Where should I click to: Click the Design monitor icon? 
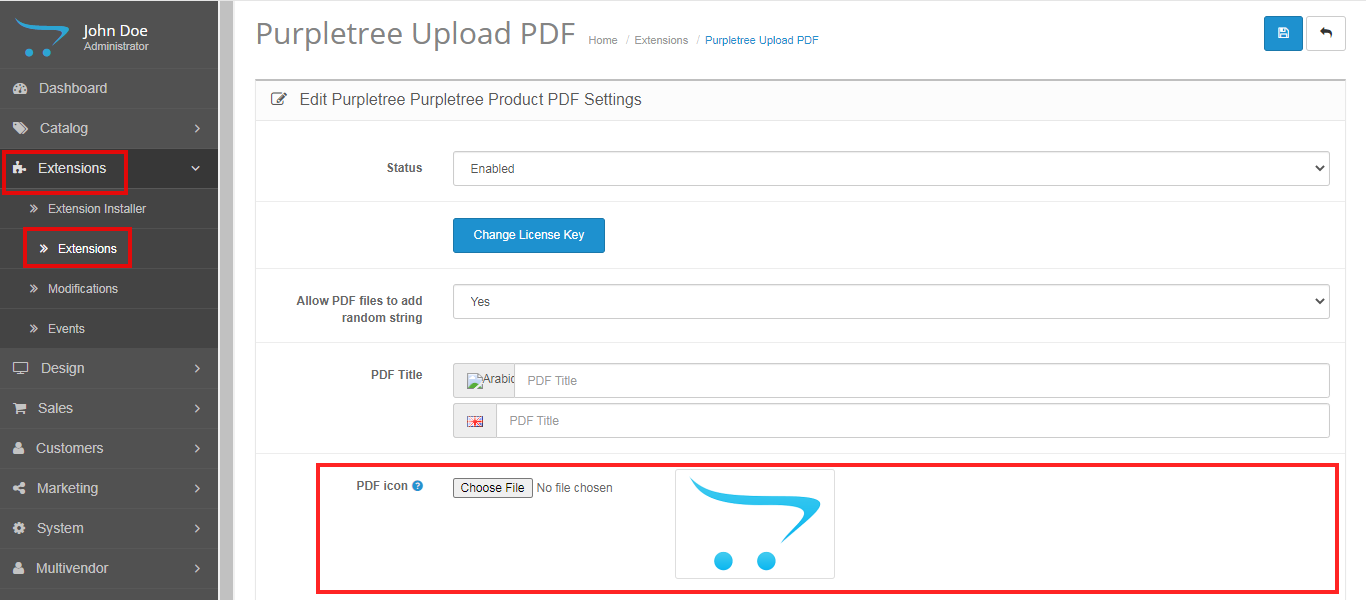click(20, 369)
